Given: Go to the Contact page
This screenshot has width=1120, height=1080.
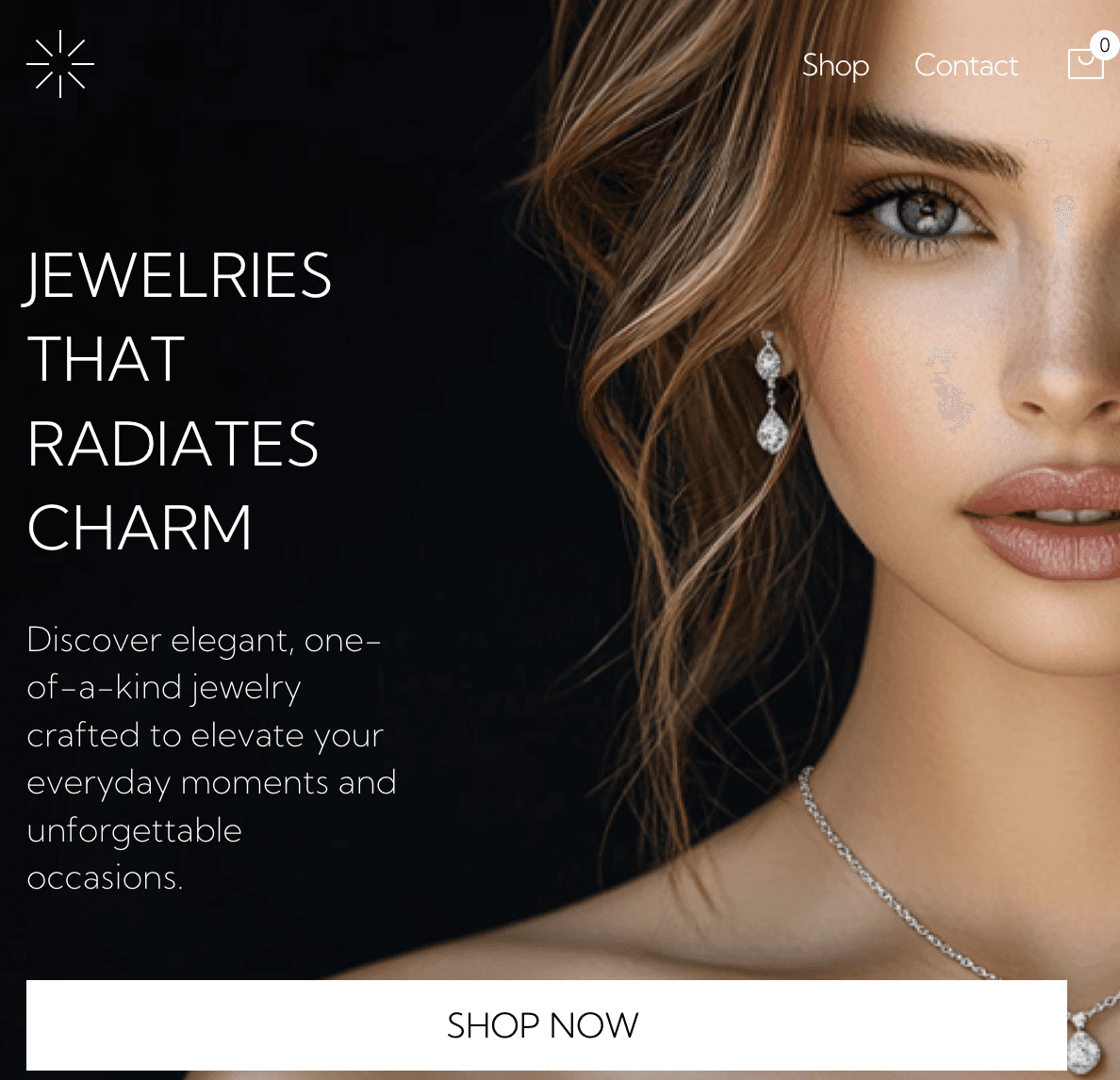Looking at the screenshot, I should pos(965,66).
